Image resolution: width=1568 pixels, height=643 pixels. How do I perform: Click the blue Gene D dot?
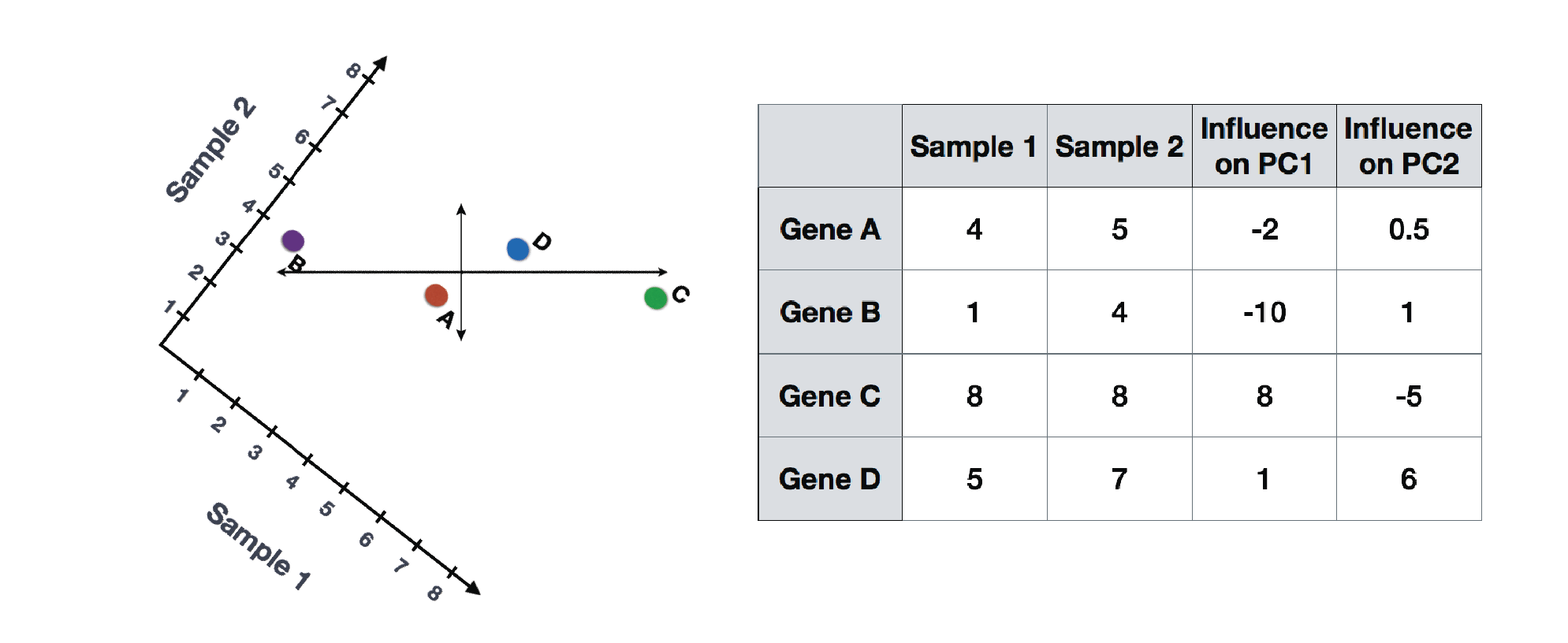click(518, 249)
